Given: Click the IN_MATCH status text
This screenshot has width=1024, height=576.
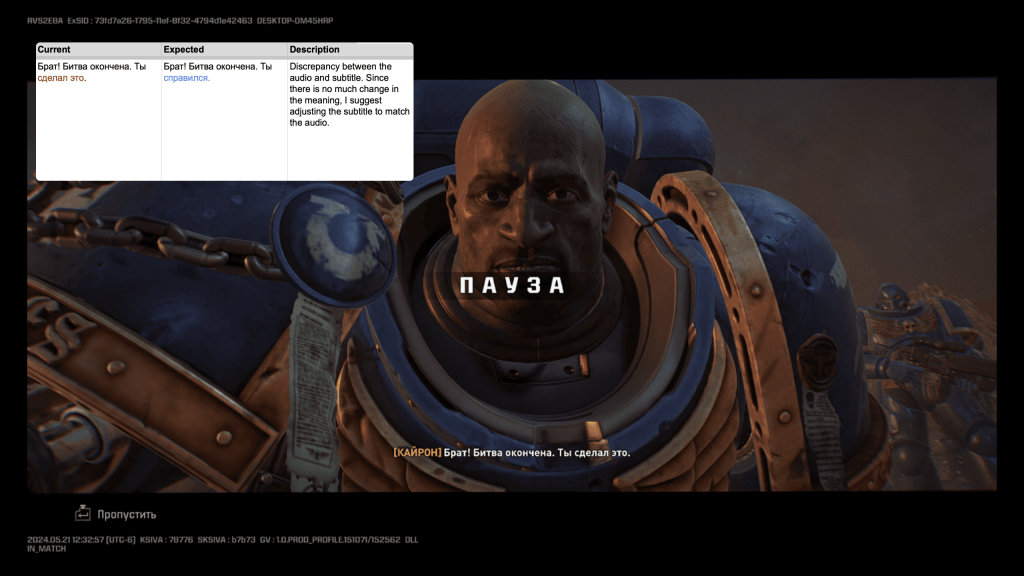Looking at the screenshot, I should click(x=47, y=549).
